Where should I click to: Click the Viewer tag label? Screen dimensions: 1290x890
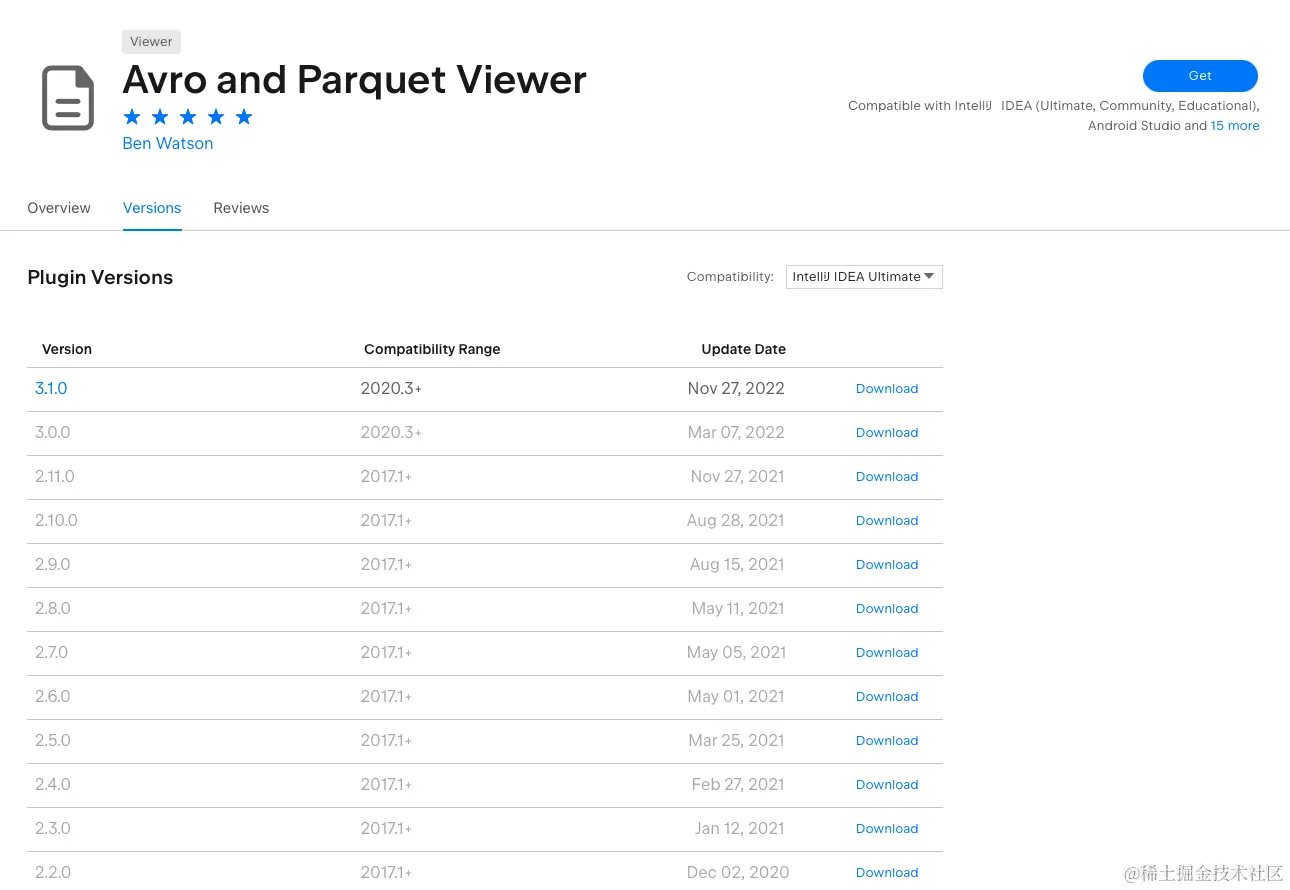point(151,42)
